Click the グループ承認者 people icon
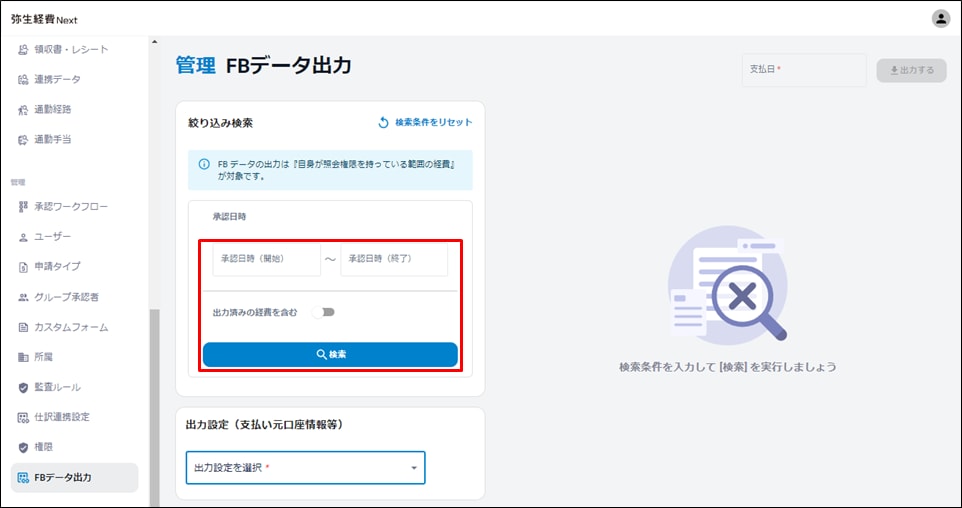The height and width of the screenshot is (508, 962). [23, 298]
